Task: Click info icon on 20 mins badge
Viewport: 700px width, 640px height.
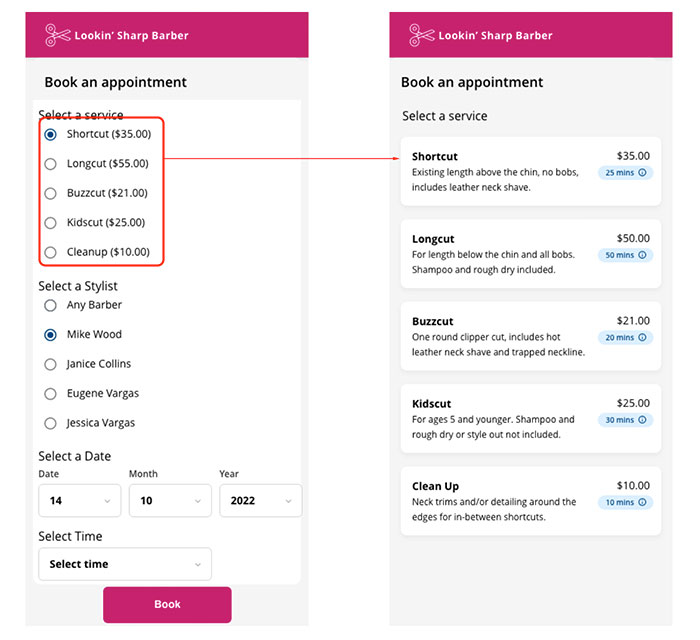Action: pyautogui.click(x=642, y=337)
